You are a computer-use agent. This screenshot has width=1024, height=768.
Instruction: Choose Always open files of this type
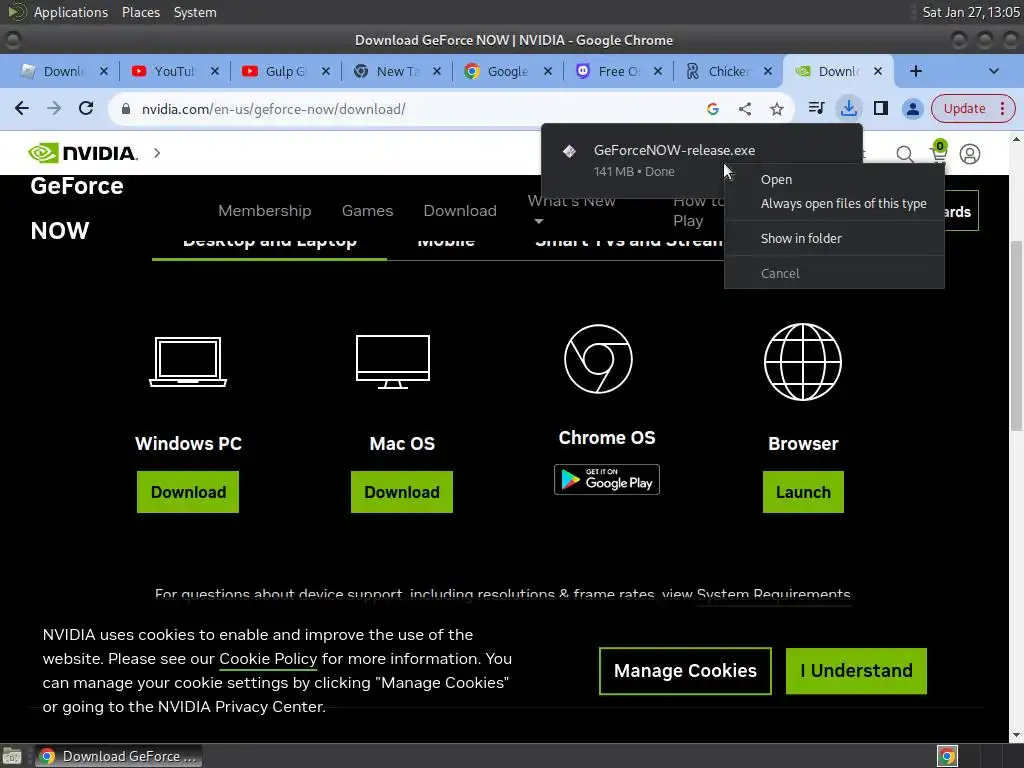point(834,204)
